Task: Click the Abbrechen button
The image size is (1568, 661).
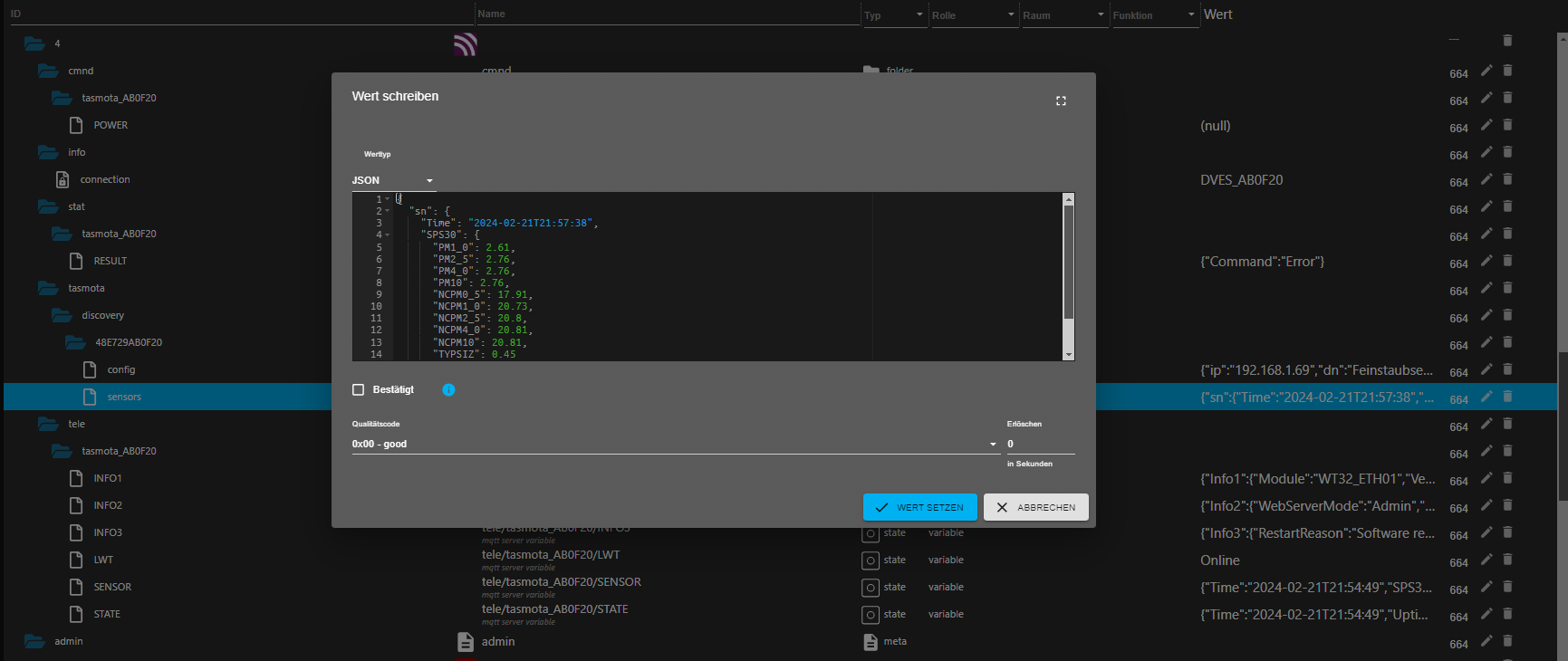Action: [1036, 507]
